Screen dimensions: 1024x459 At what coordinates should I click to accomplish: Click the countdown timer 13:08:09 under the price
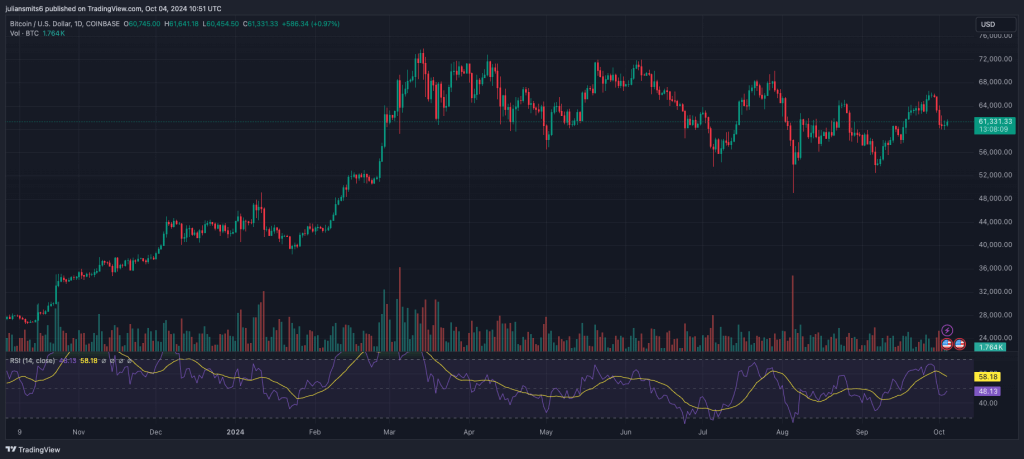[995, 129]
